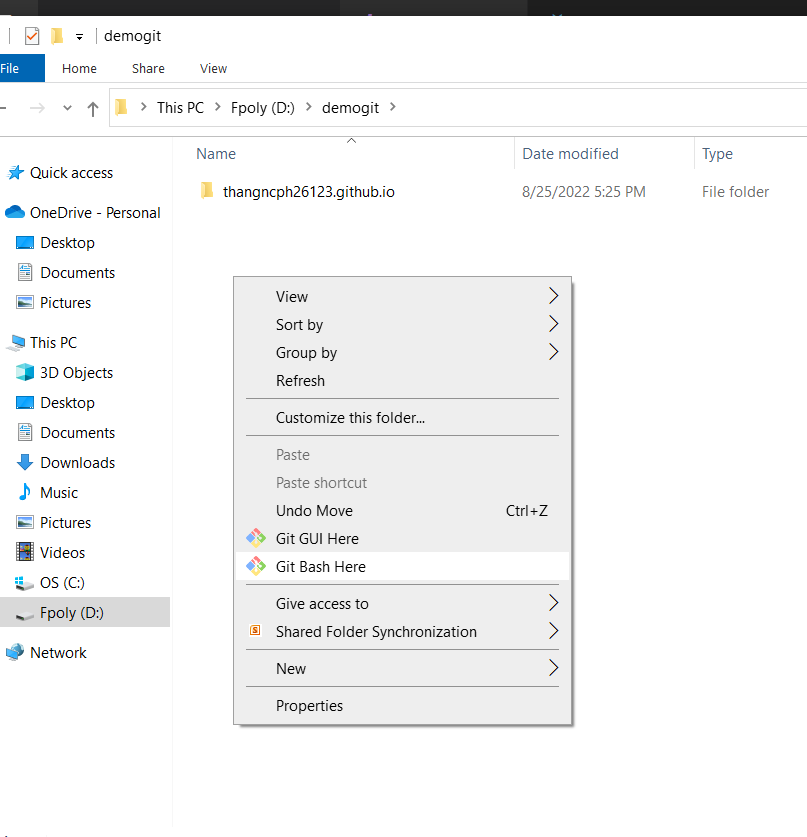Viewport: 807px width, 837px height.
Task: Click the chevron after This PC in address bar
Action: tap(217, 107)
